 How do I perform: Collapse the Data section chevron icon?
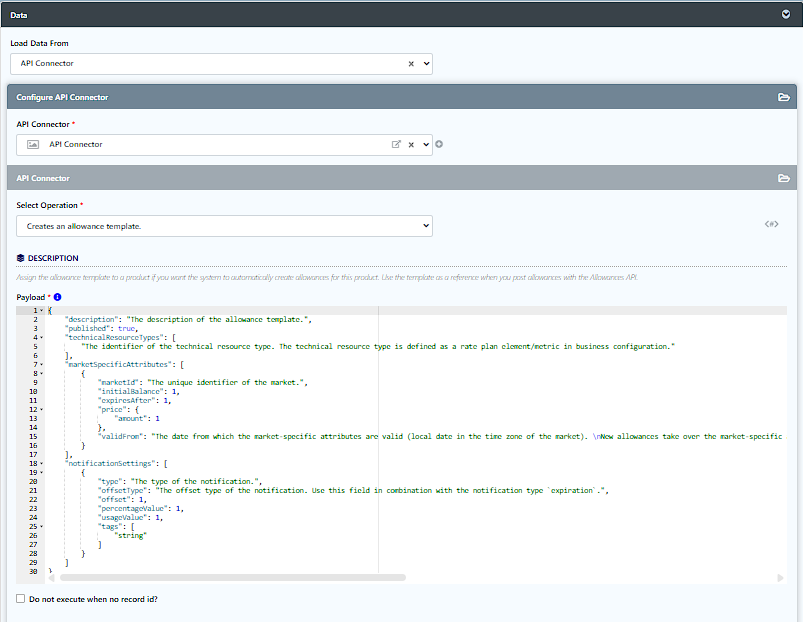[786, 14]
